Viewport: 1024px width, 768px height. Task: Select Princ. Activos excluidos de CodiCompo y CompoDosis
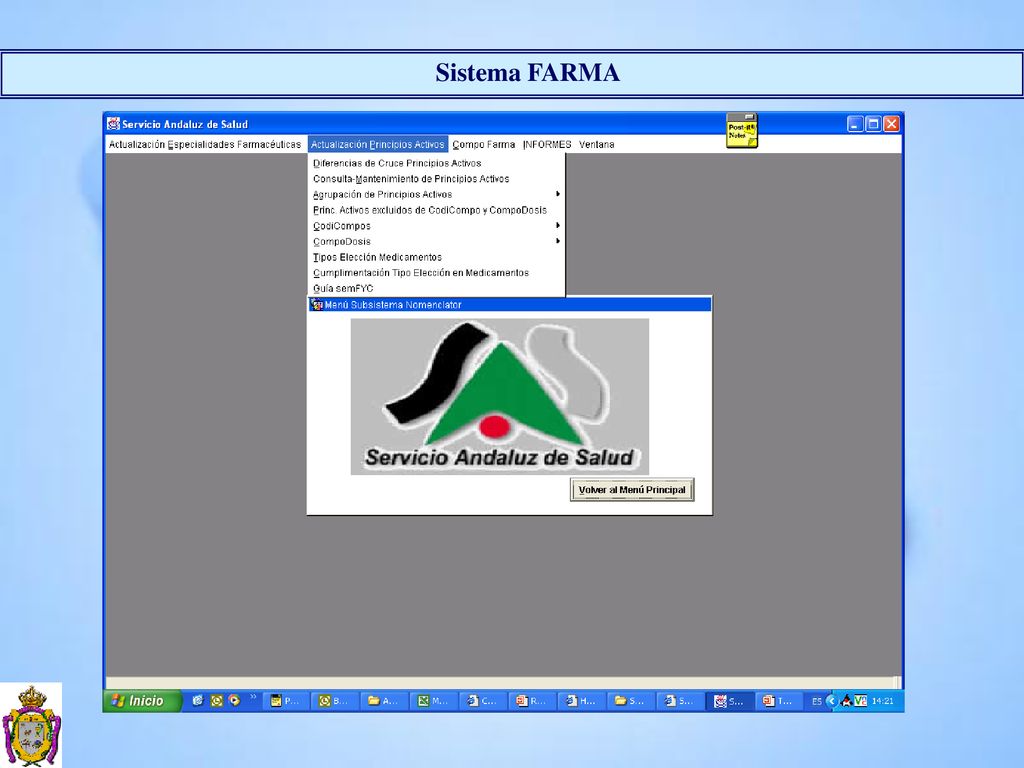pyautogui.click(x=436, y=210)
